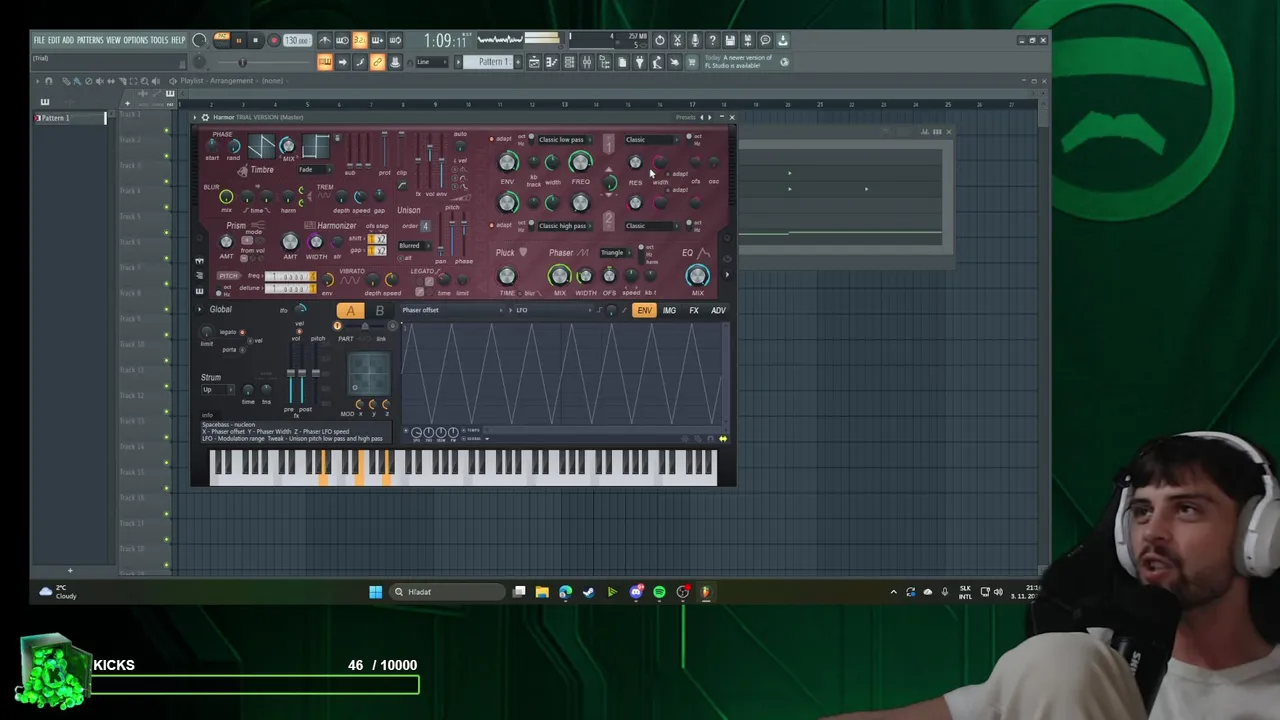Open Harmor plugin options gear icon
This screenshot has height=720, width=1280.
tap(205, 117)
